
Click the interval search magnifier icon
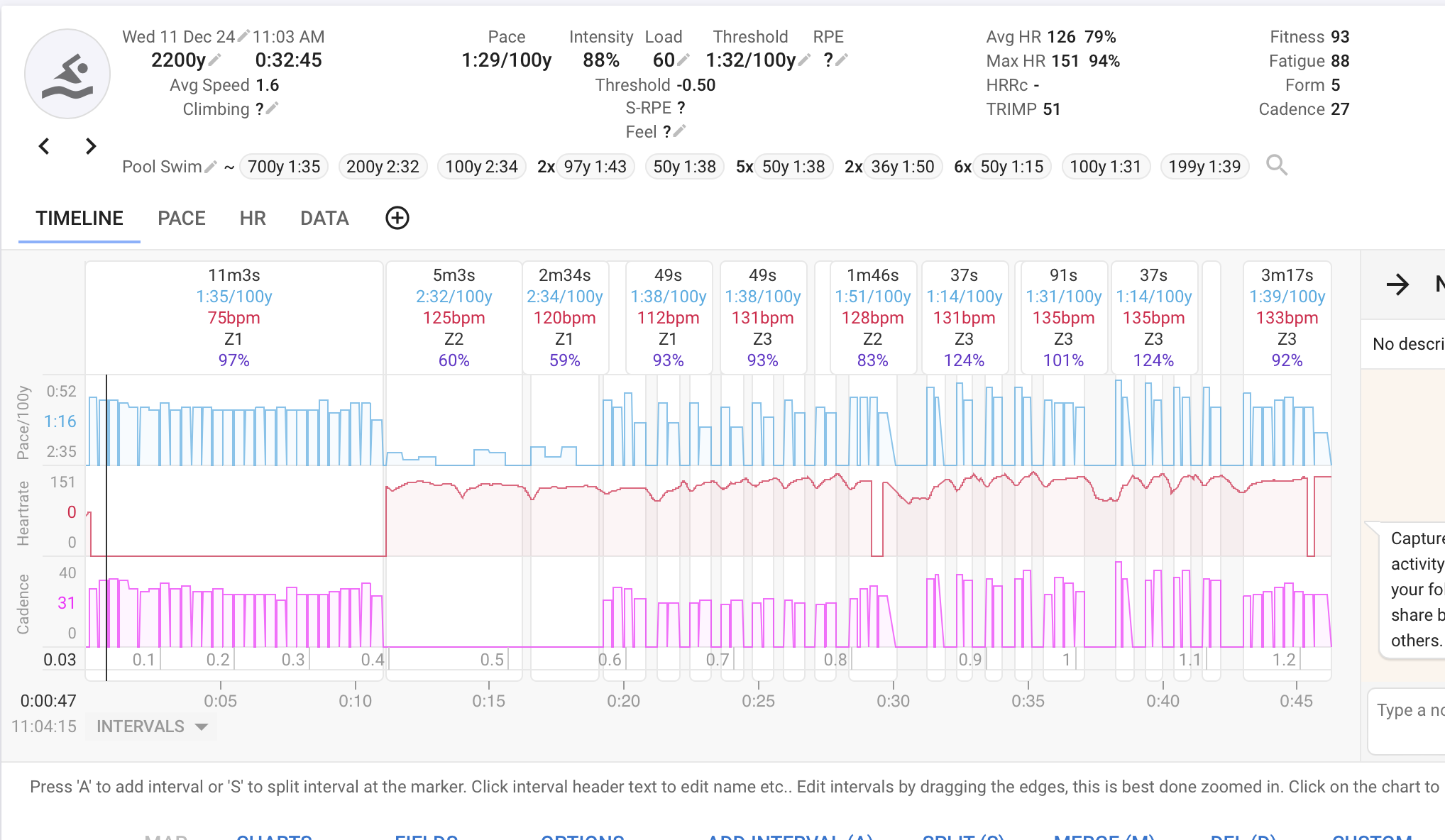(1277, 165)
